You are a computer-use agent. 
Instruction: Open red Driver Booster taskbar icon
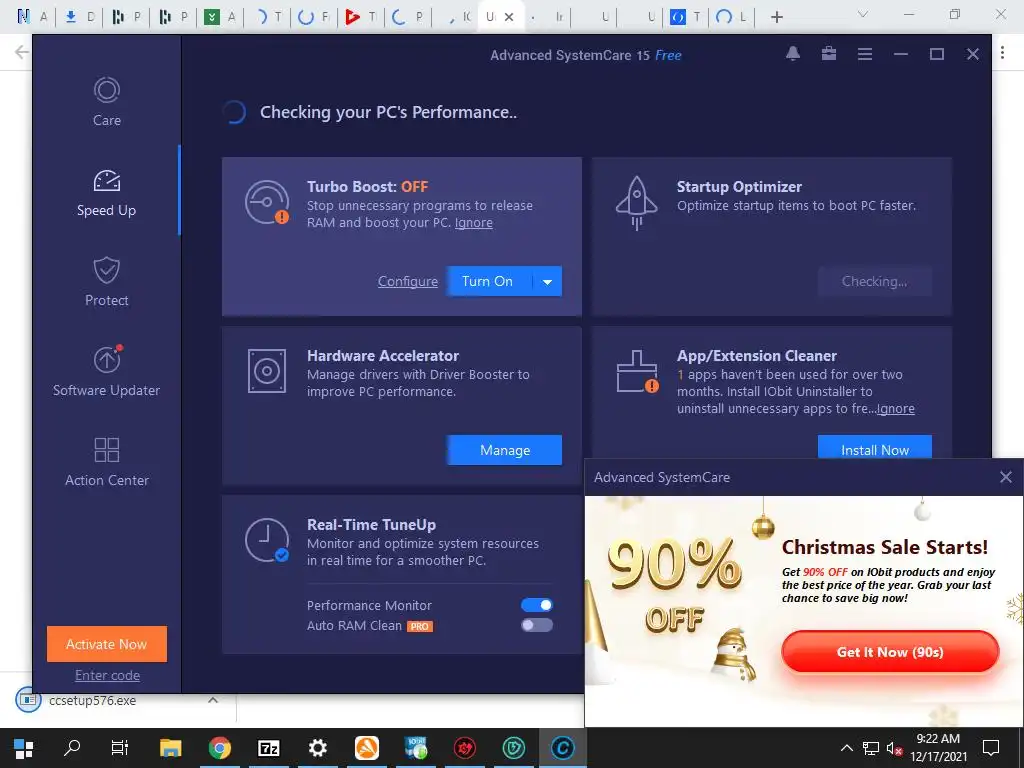click(464, 748)
